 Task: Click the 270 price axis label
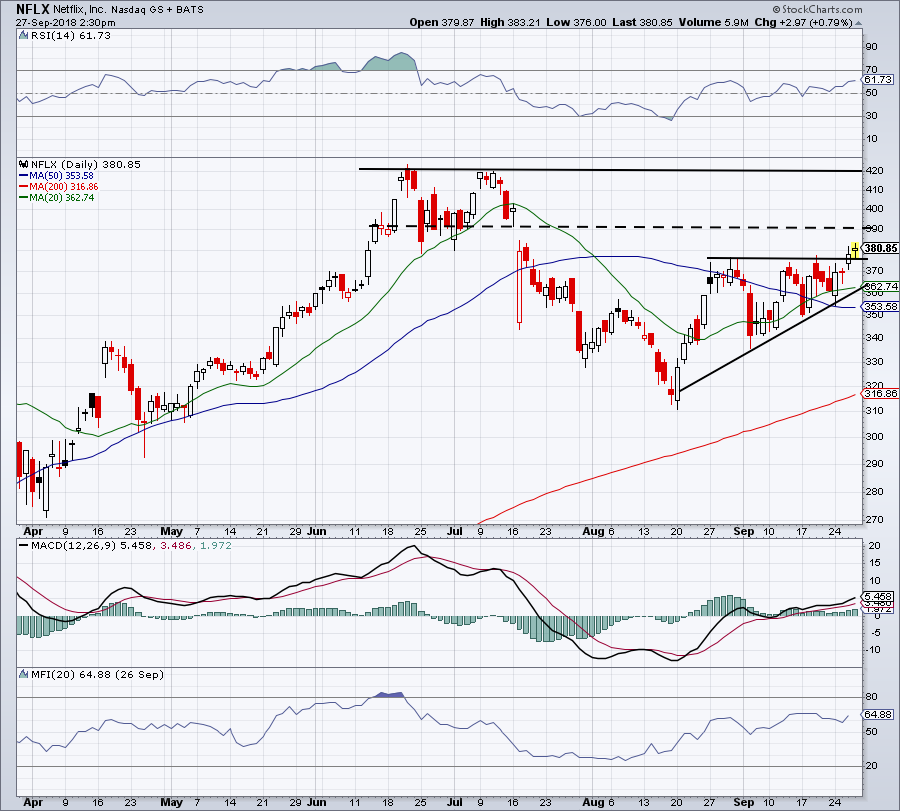[875, 520]
